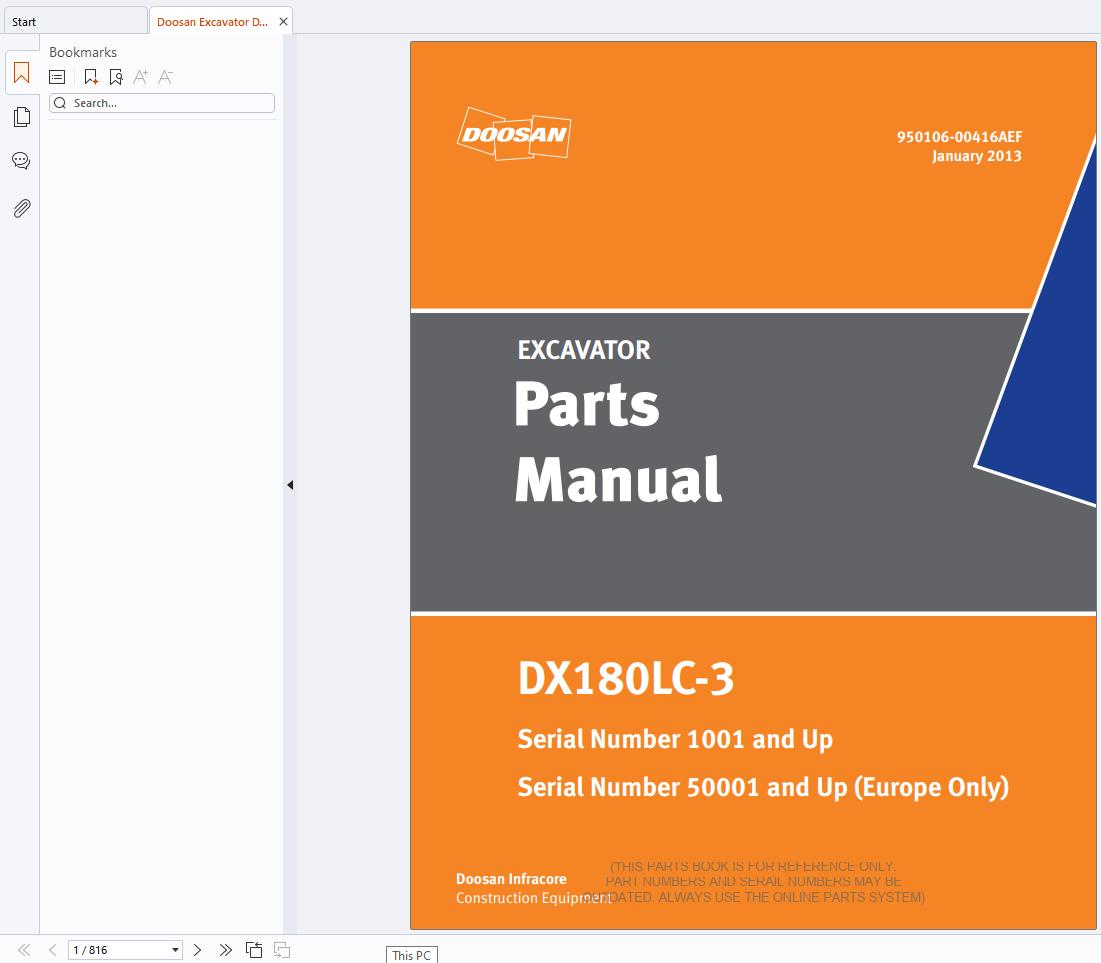Open the Comments panel
The height and width of the screenshot is (963, 1101).
tap(21, 161)
